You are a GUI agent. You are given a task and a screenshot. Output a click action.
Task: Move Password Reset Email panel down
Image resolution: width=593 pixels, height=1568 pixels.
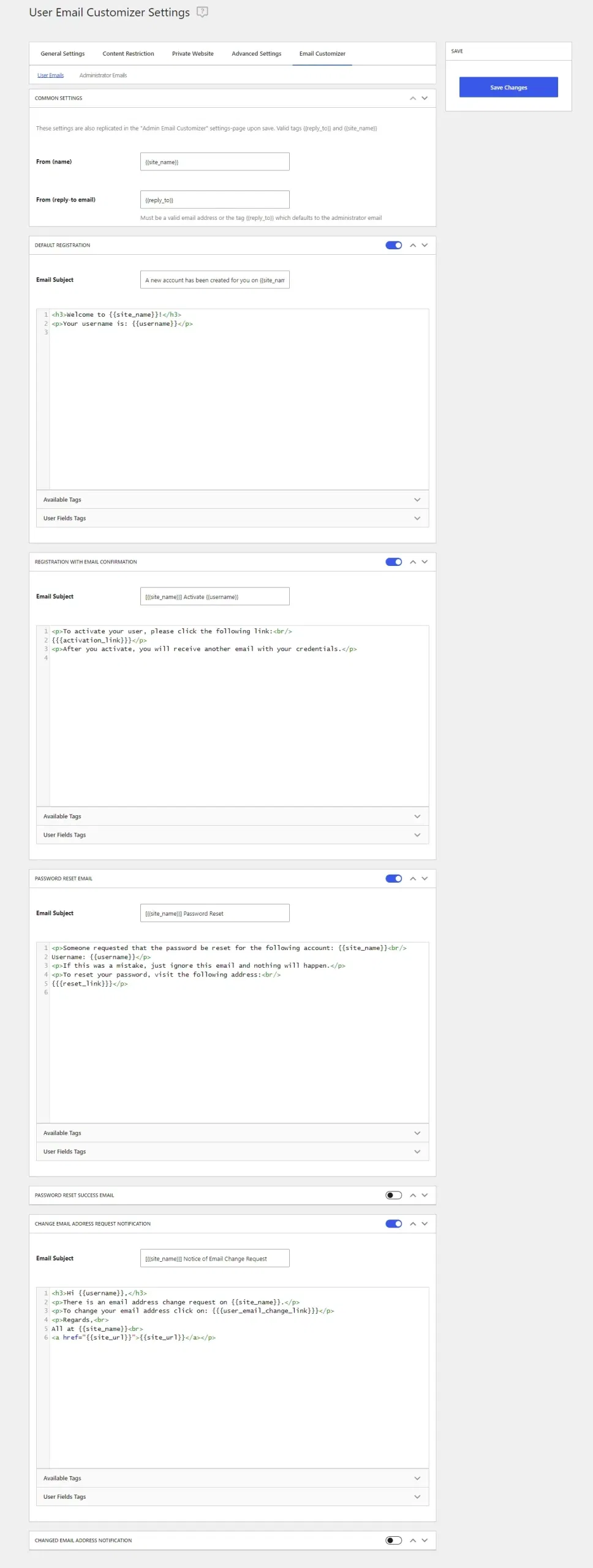point(425,879)
